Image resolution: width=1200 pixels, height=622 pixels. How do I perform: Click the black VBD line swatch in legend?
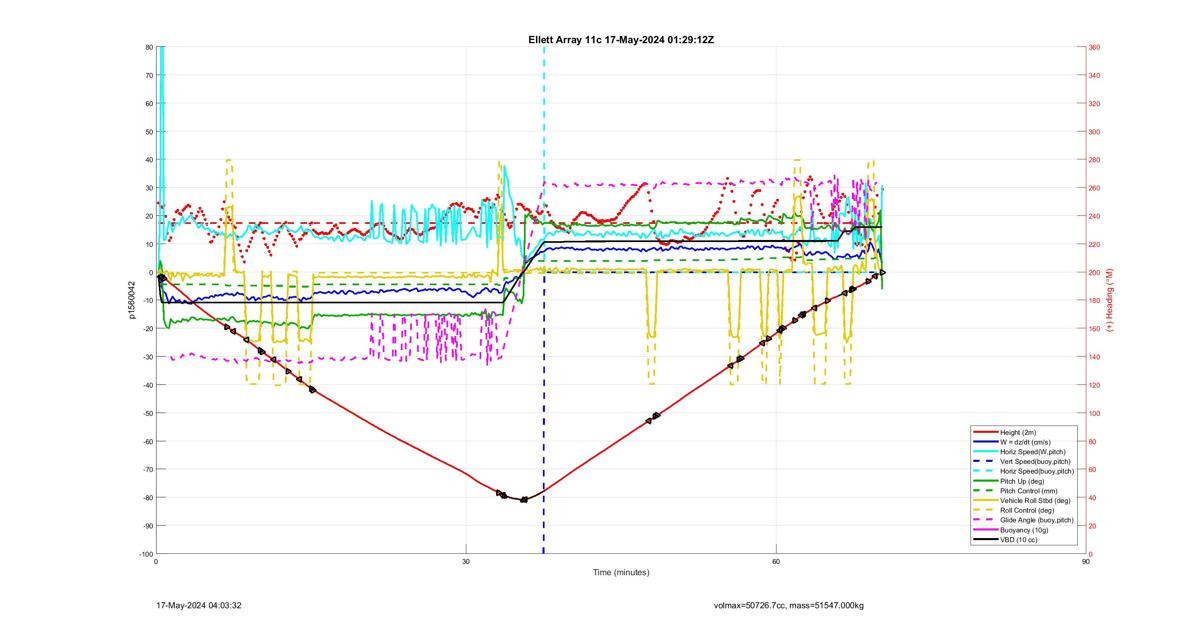pyautogui.click(x=986, y=540)
